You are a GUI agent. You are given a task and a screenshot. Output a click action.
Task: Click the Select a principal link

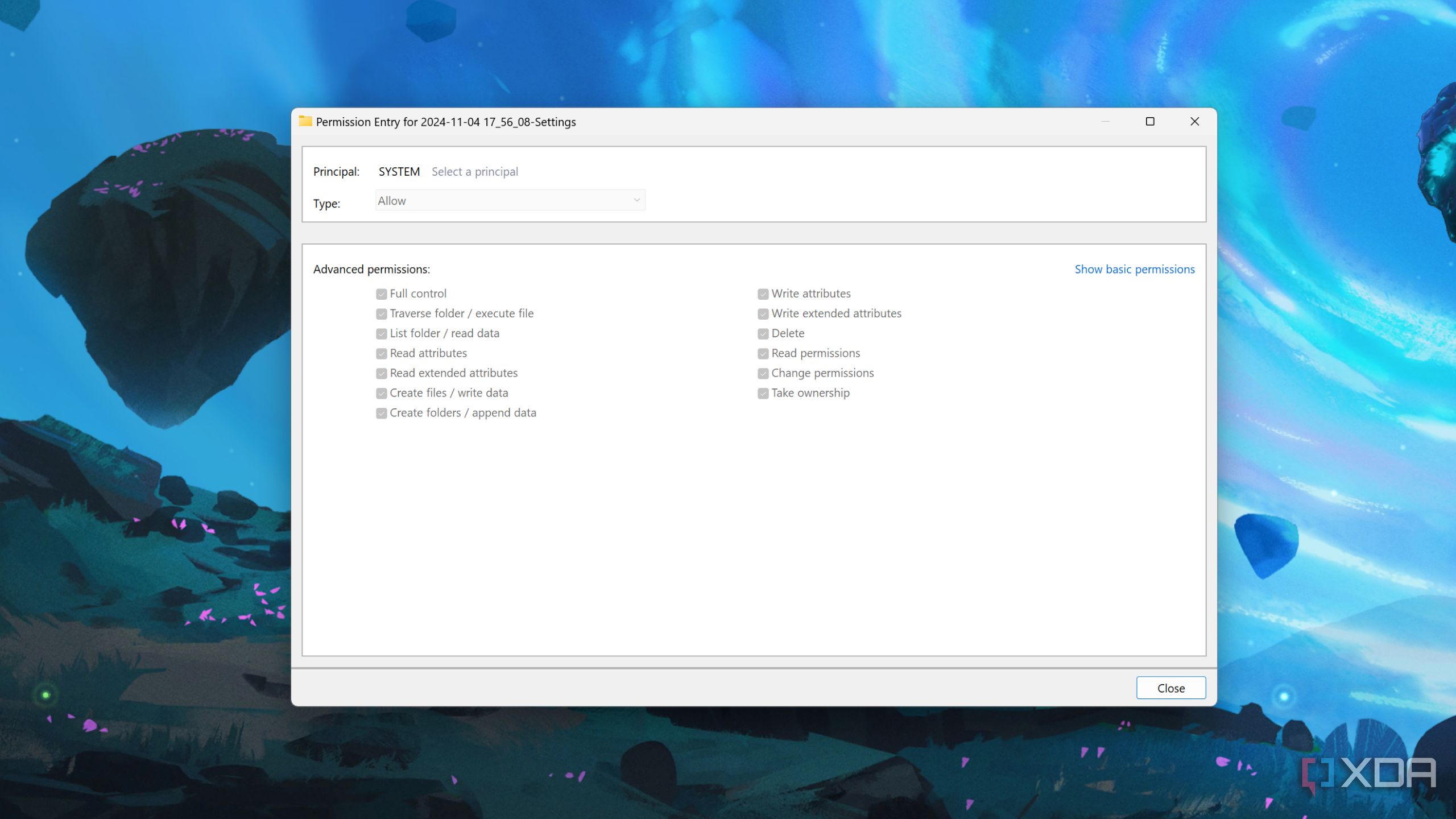click(474, 172)
